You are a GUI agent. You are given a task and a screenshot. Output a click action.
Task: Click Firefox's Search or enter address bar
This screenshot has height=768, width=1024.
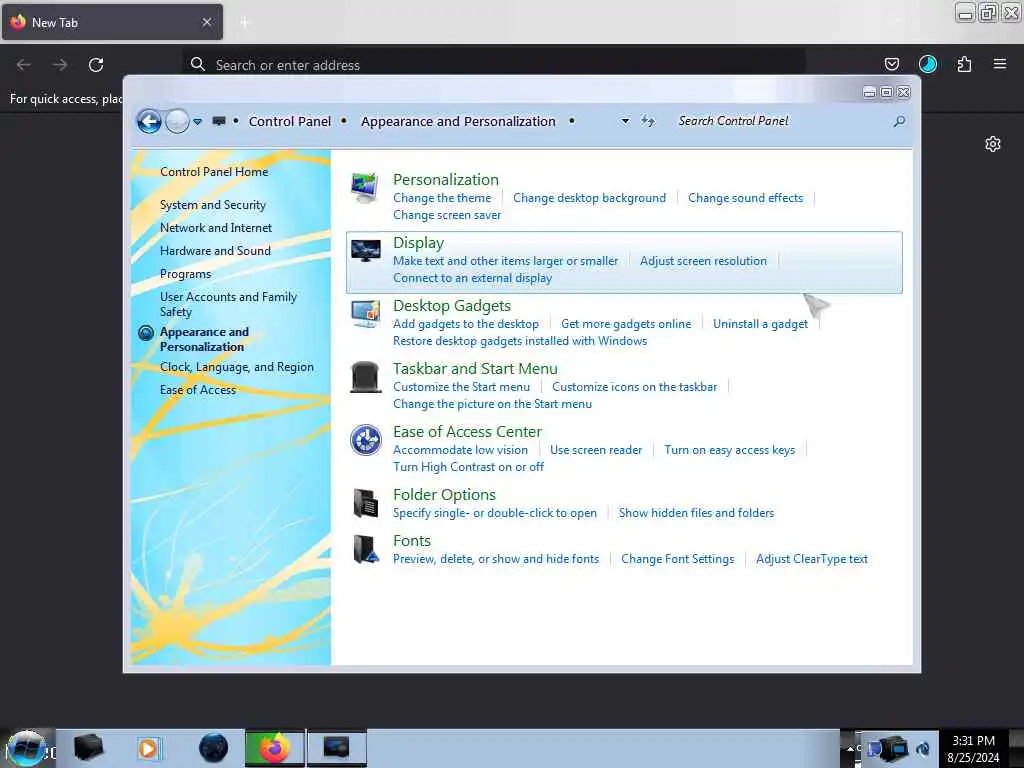[x=494, y=65]
